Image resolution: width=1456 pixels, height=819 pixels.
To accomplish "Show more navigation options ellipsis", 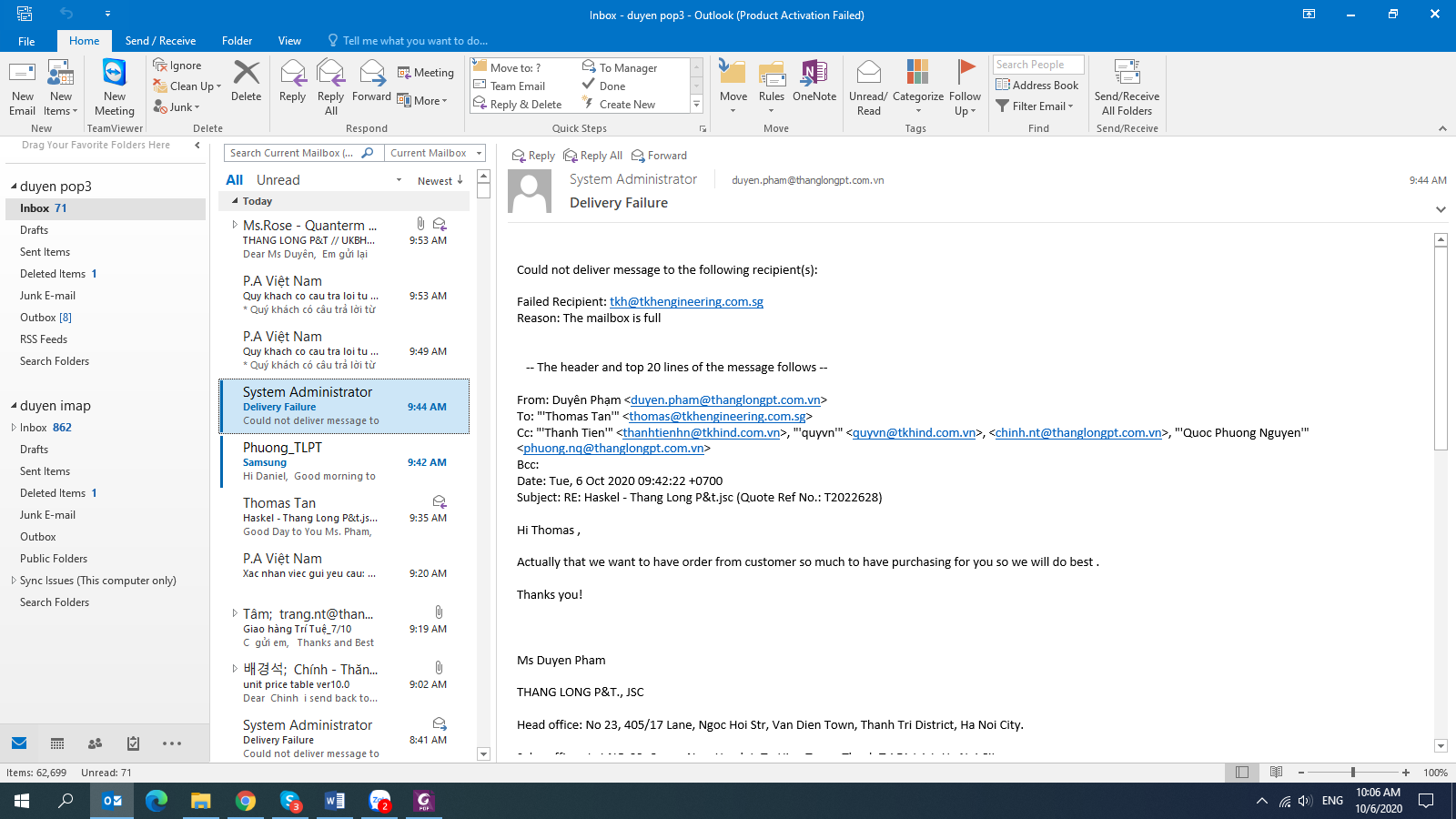I will click(172, 743).
